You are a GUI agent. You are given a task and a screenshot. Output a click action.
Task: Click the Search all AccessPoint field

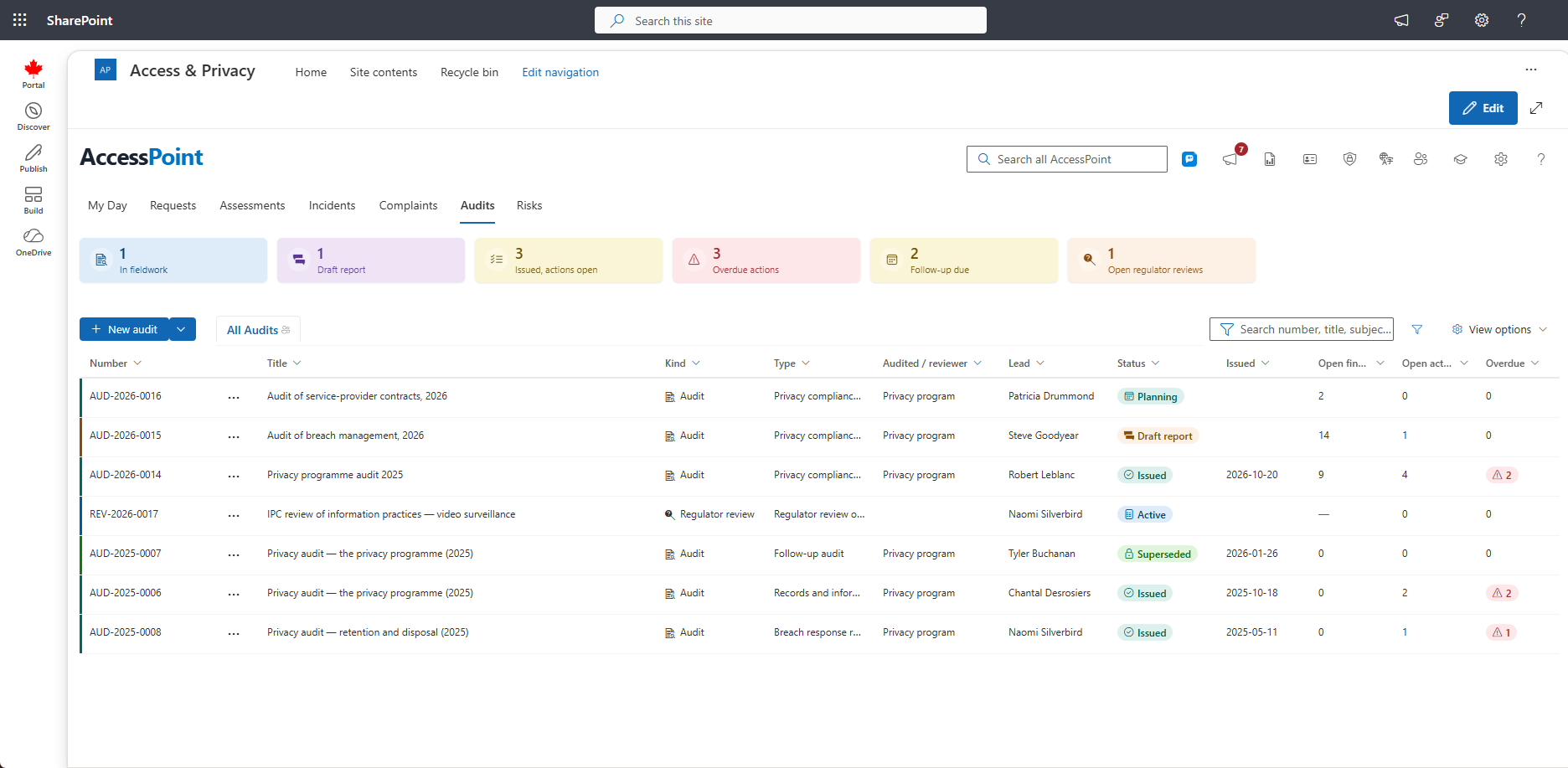1066,159
